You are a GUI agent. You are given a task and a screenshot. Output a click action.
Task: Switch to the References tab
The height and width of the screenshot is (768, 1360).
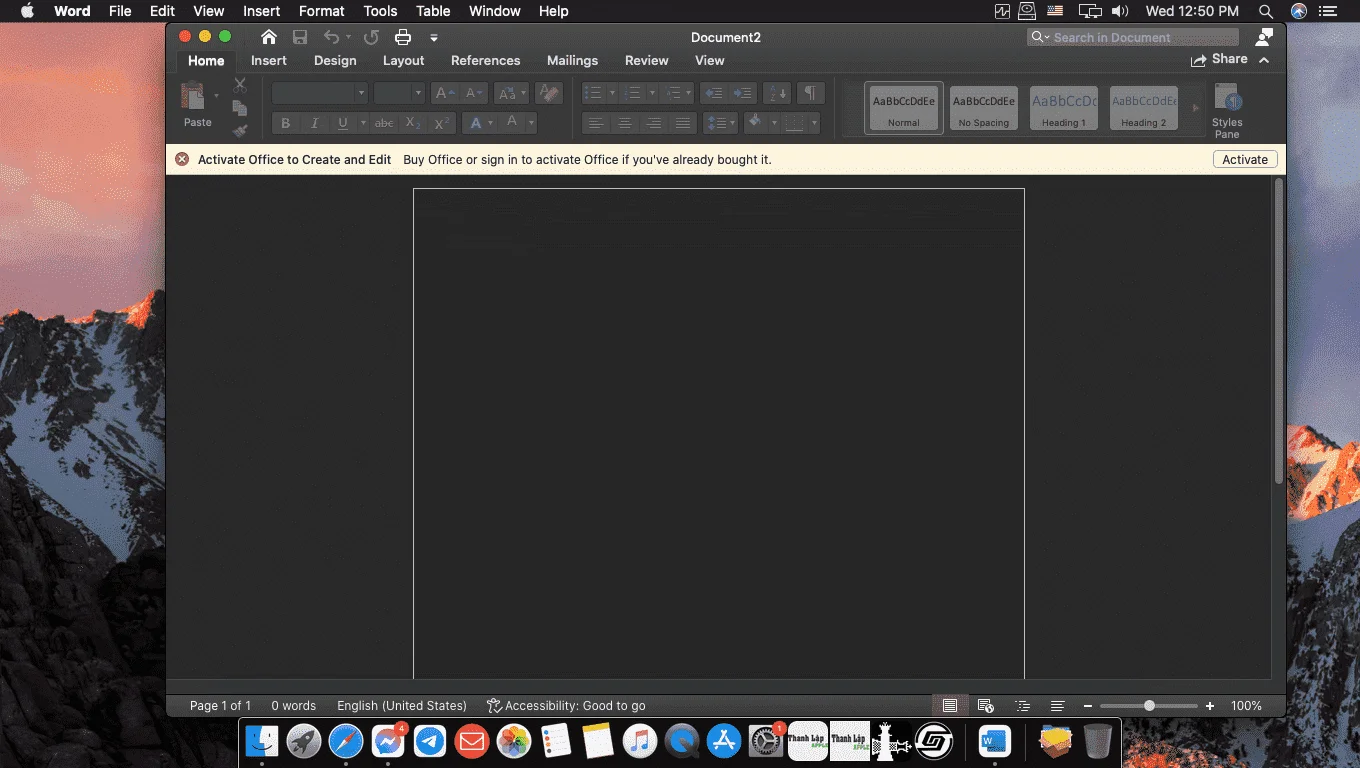486,60
